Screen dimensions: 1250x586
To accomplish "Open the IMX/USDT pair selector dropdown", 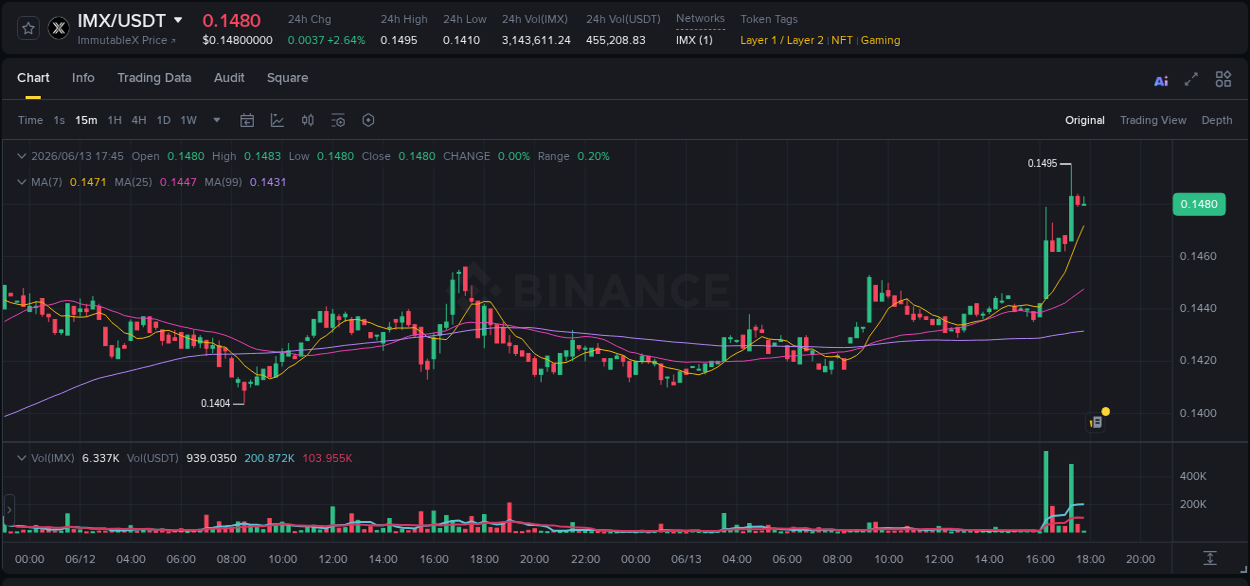I will (178, 20).
